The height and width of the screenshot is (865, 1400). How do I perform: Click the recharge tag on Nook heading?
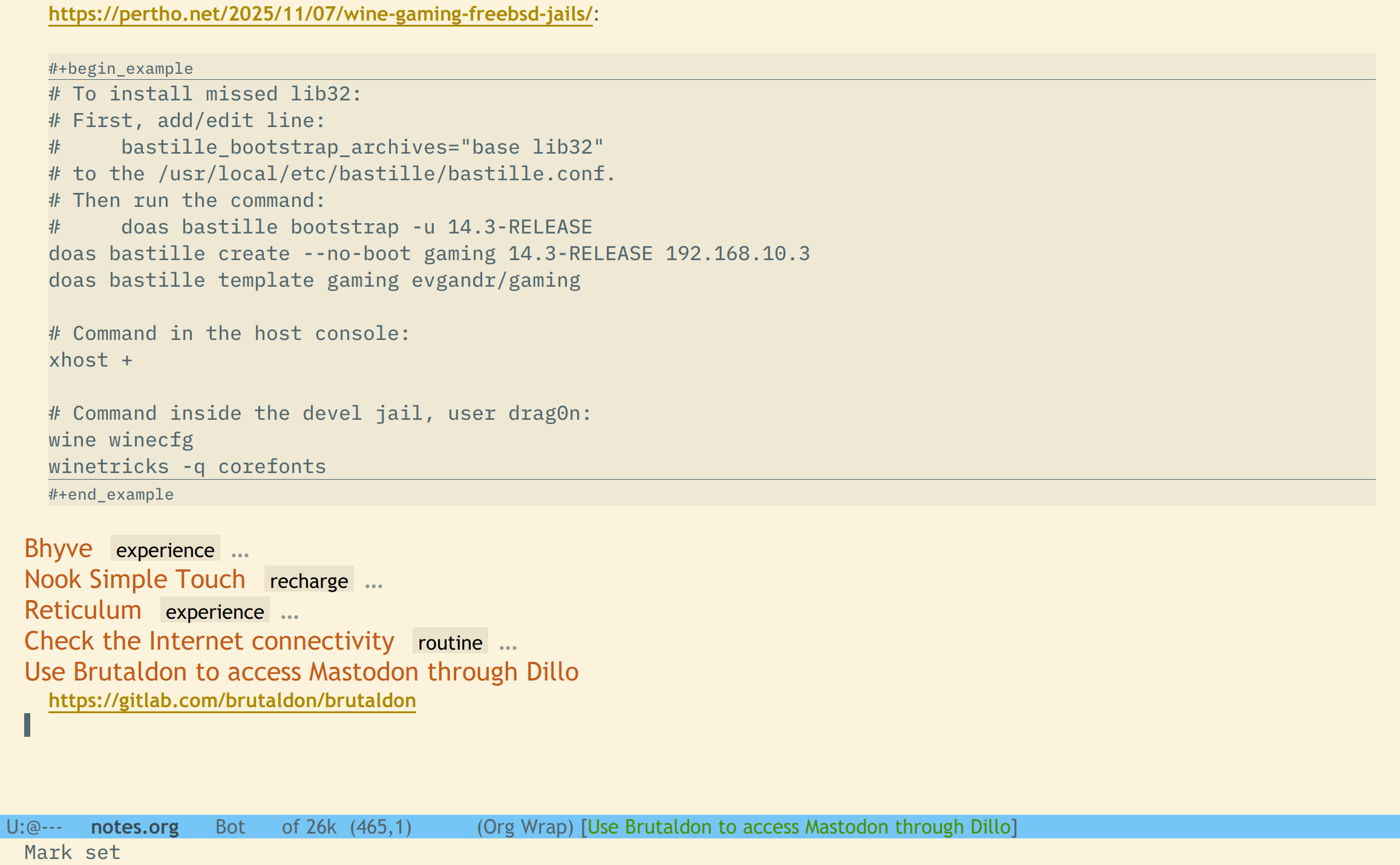(309, 581)
